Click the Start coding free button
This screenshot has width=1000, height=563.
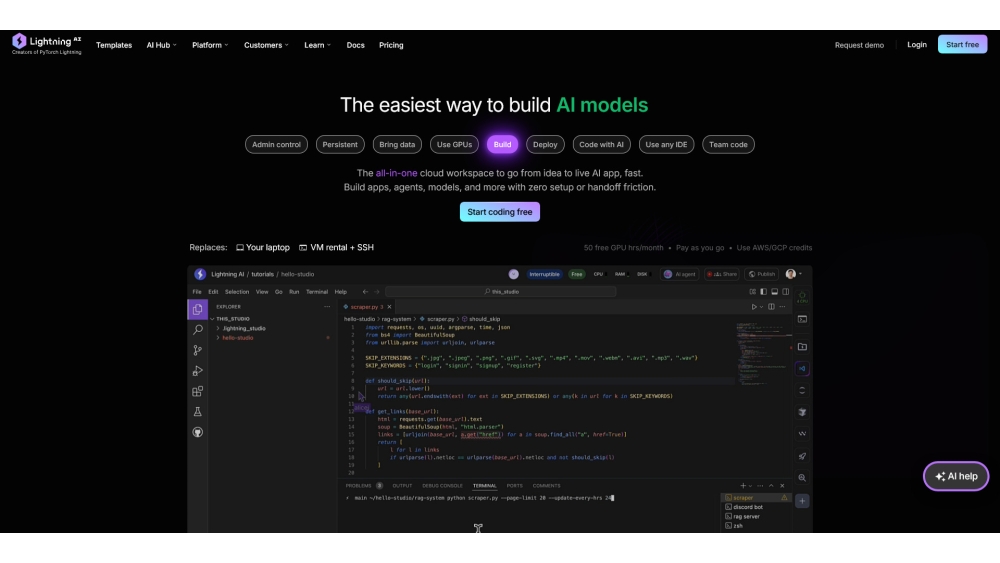click(499, 212)
